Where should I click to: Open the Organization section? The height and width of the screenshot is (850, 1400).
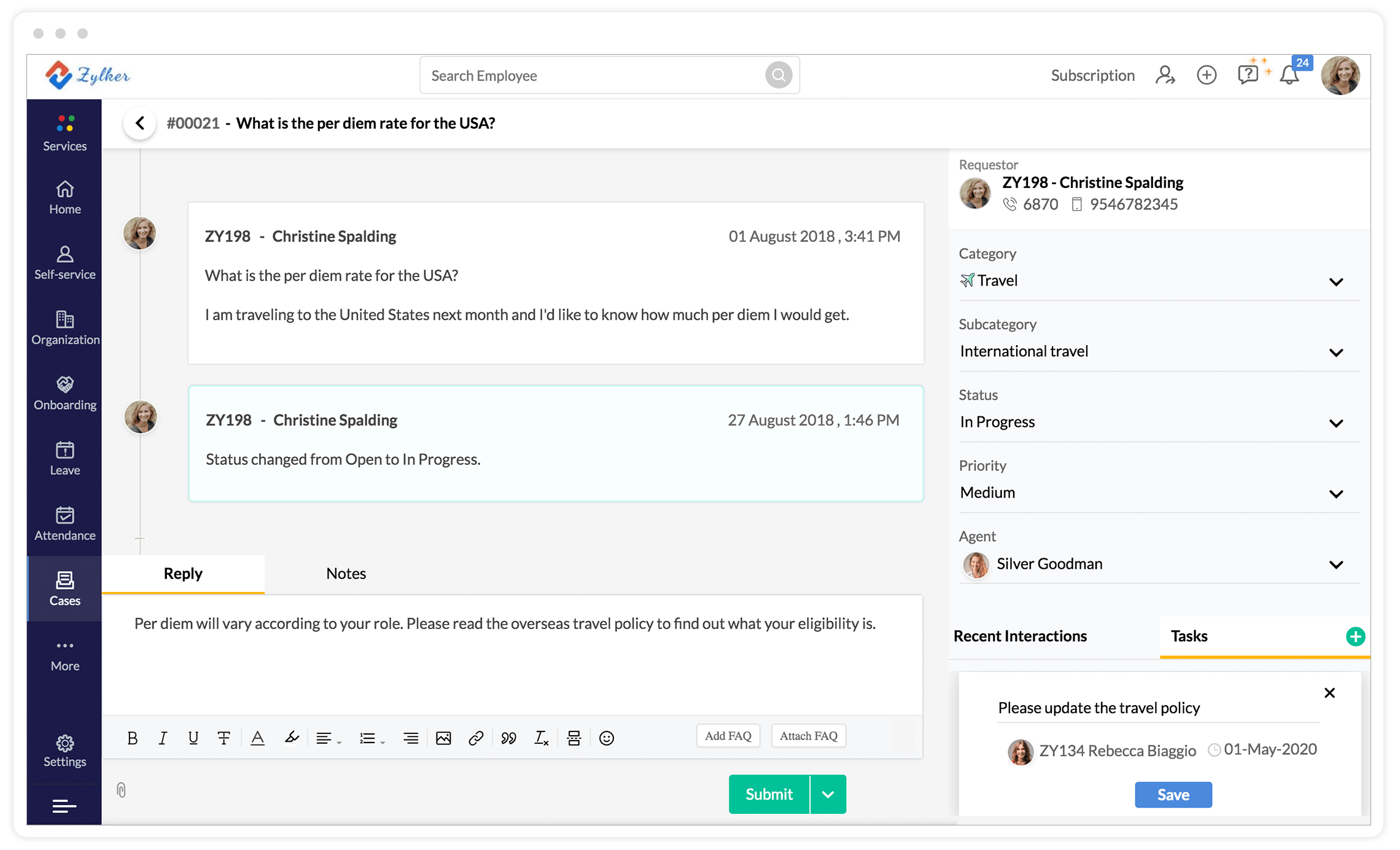(64, 328)
